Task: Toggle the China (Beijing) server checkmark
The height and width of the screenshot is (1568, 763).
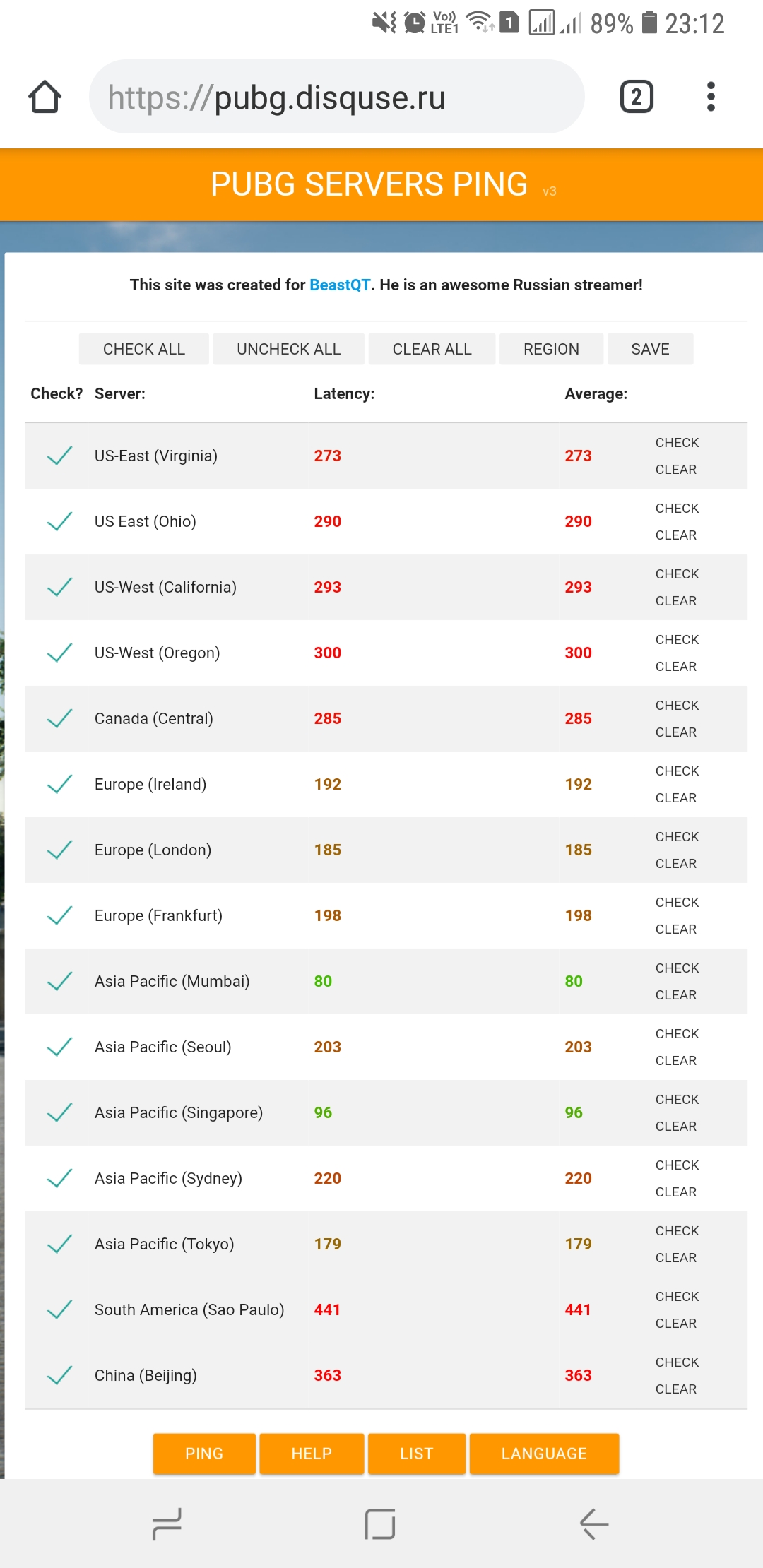Action: [60, 1375]
